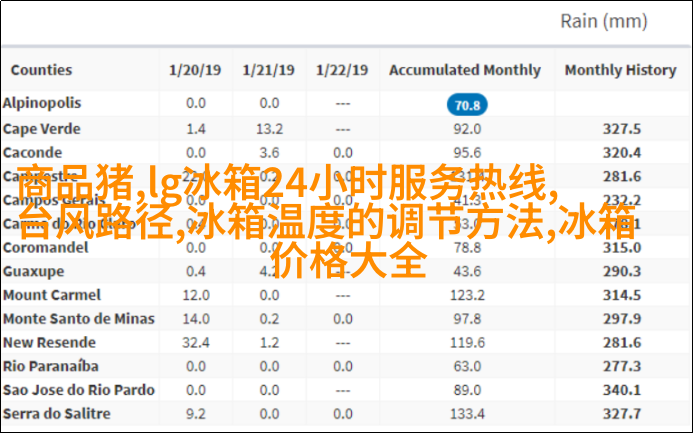This screenshot has width=694, height=434.
Task: Click the 1/21/19 column header
Action: tap(269, 70)
